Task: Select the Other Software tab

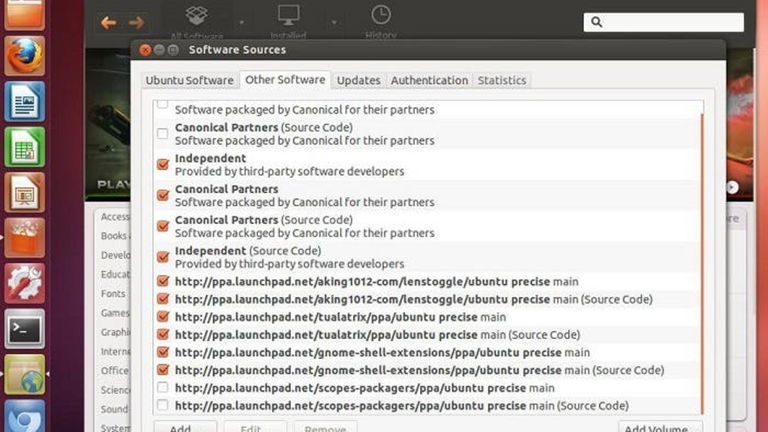Action: pyautogui.click(x=285, y=80)
